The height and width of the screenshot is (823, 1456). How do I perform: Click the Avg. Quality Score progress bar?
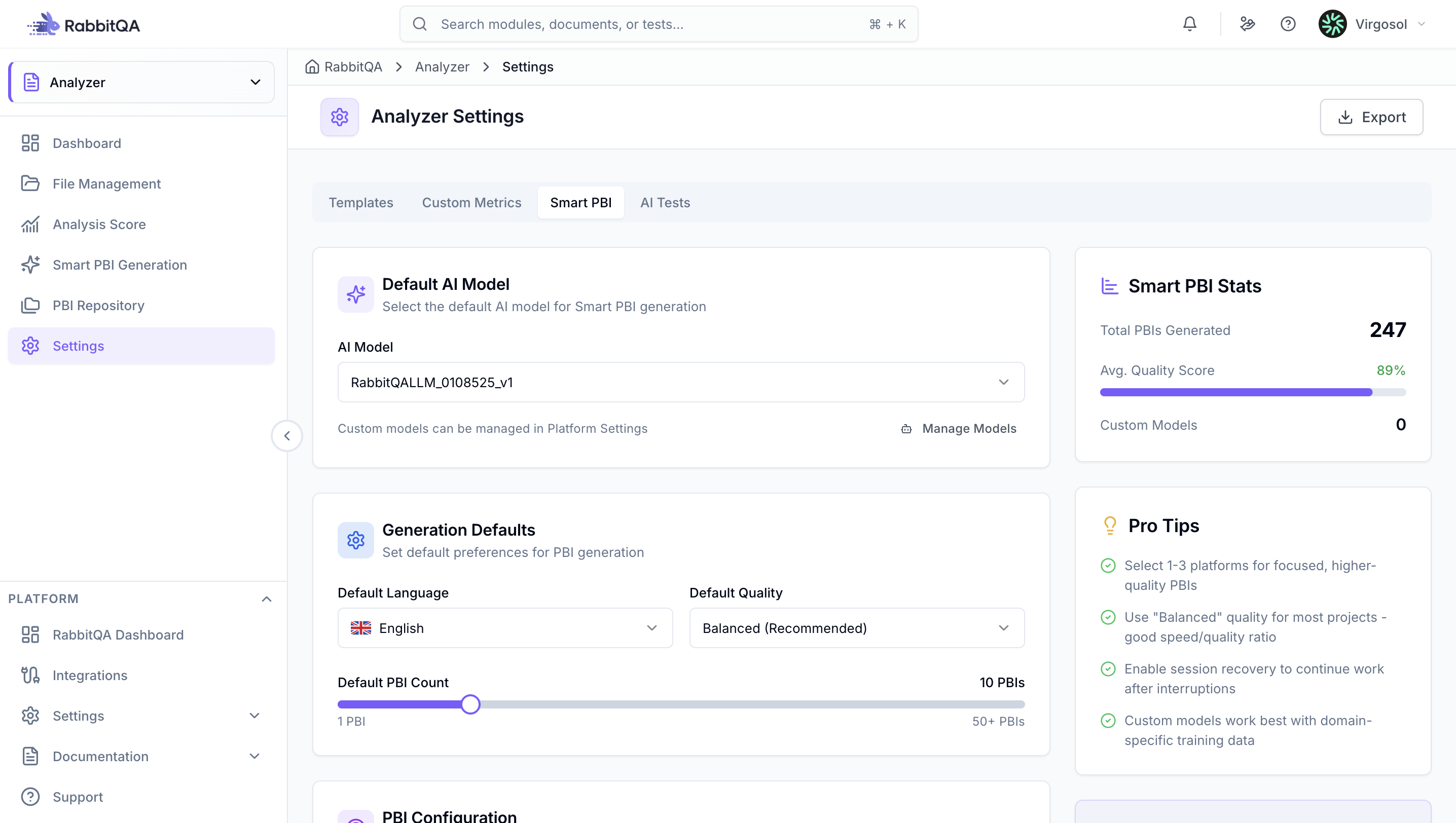click(1252, 392)
